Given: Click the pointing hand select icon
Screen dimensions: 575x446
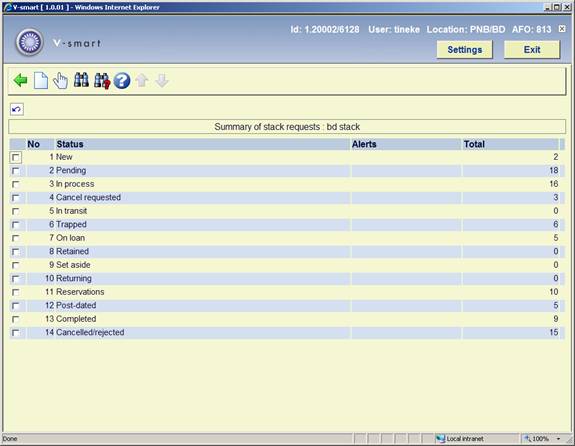Looking at the screenshot, I should coord(61,80).
